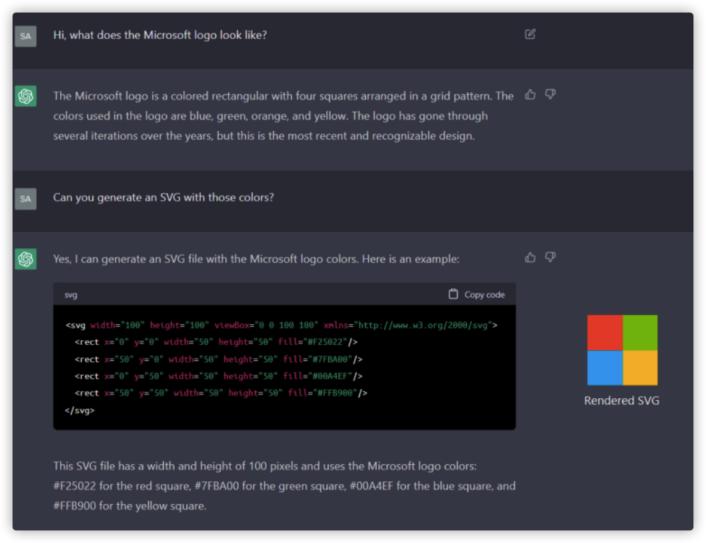
Task: Thumbs up the SVG code response
Action: [530, 258]
